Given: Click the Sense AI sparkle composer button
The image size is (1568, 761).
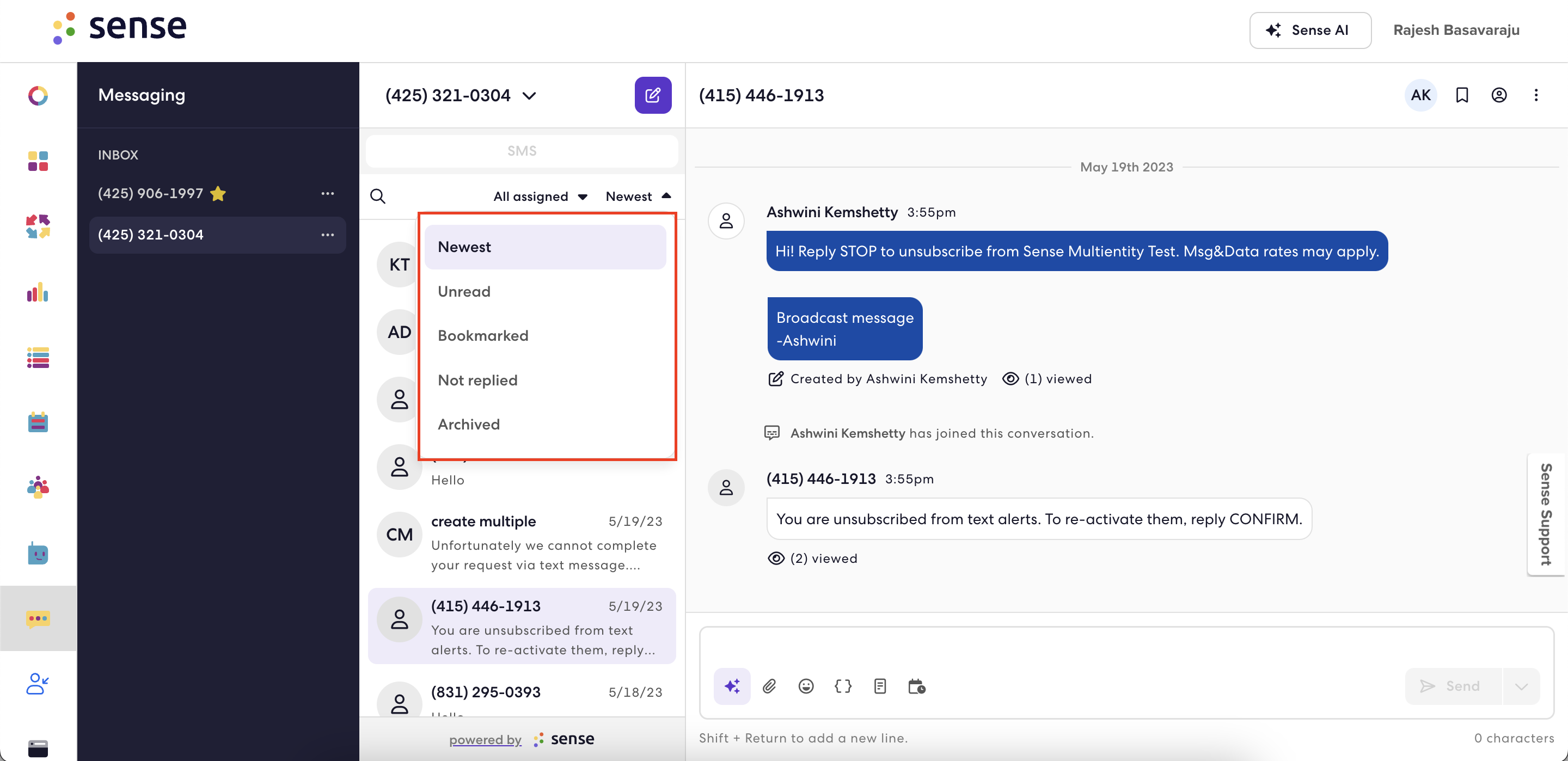Looking at the screenshot, I should (732, 686).
